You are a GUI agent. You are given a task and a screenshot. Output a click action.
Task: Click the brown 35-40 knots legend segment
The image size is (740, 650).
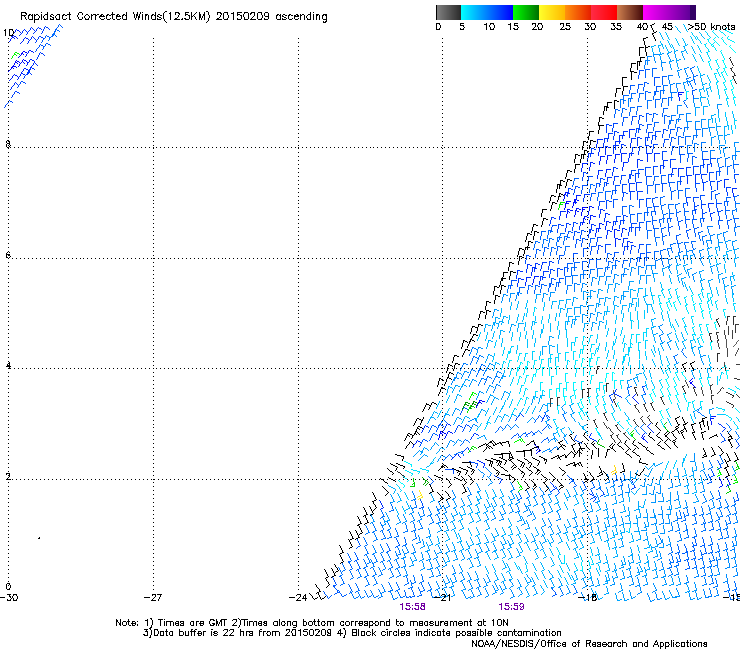(x=630, y=12)
